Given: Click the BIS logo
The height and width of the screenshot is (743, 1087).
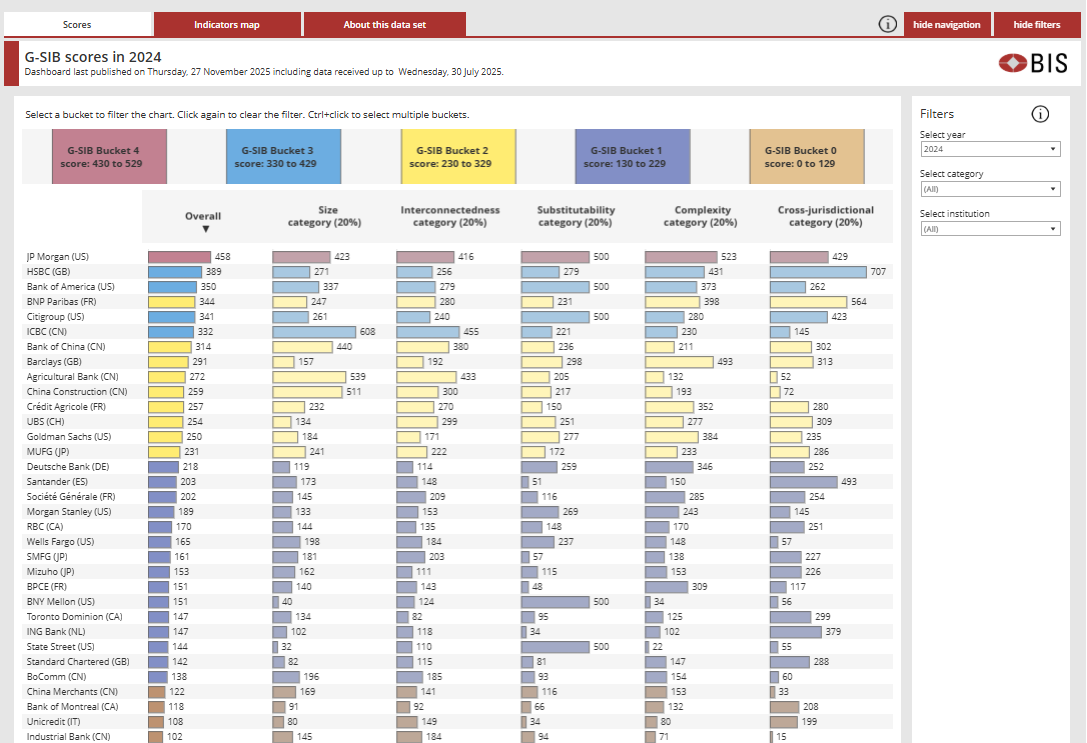Looking at the screenshot, I should pyautogui.click(x=1033, y=63).
